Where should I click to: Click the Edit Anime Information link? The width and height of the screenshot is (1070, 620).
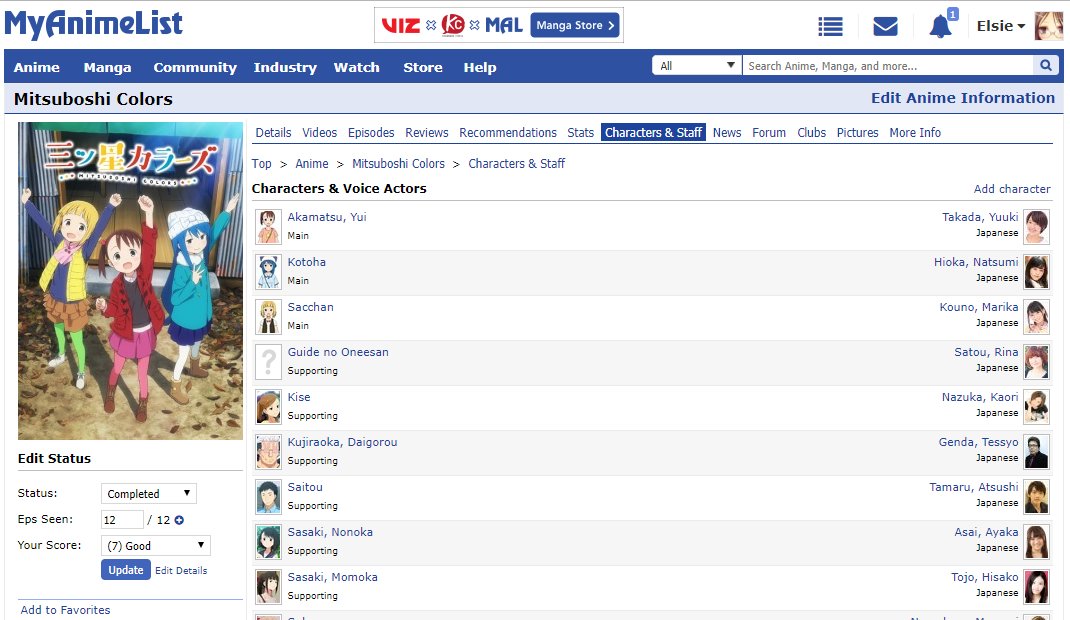[962, 98]
